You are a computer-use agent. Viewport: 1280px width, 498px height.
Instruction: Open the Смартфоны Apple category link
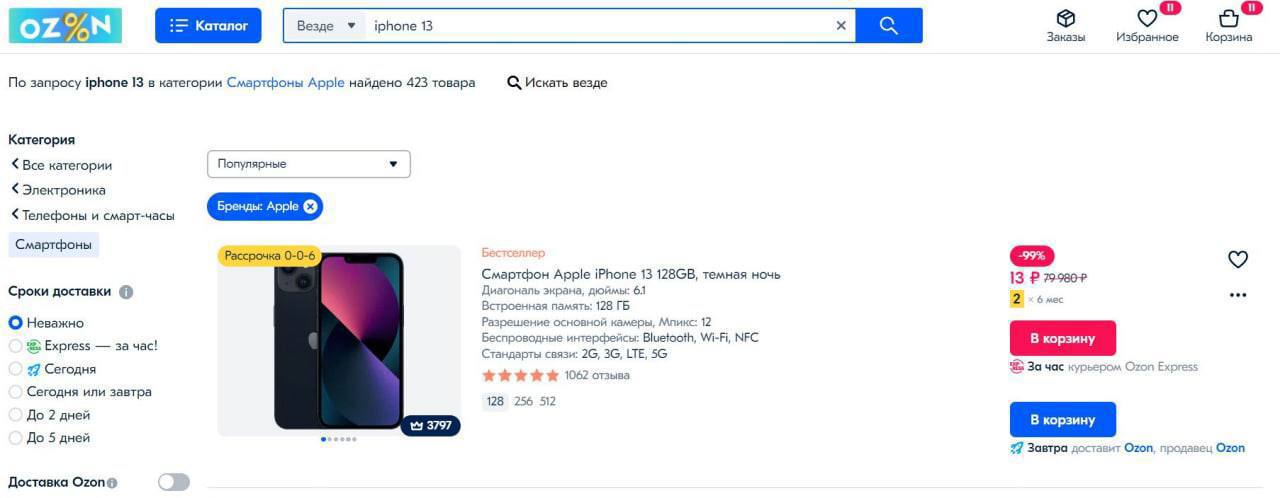[285, 82]
